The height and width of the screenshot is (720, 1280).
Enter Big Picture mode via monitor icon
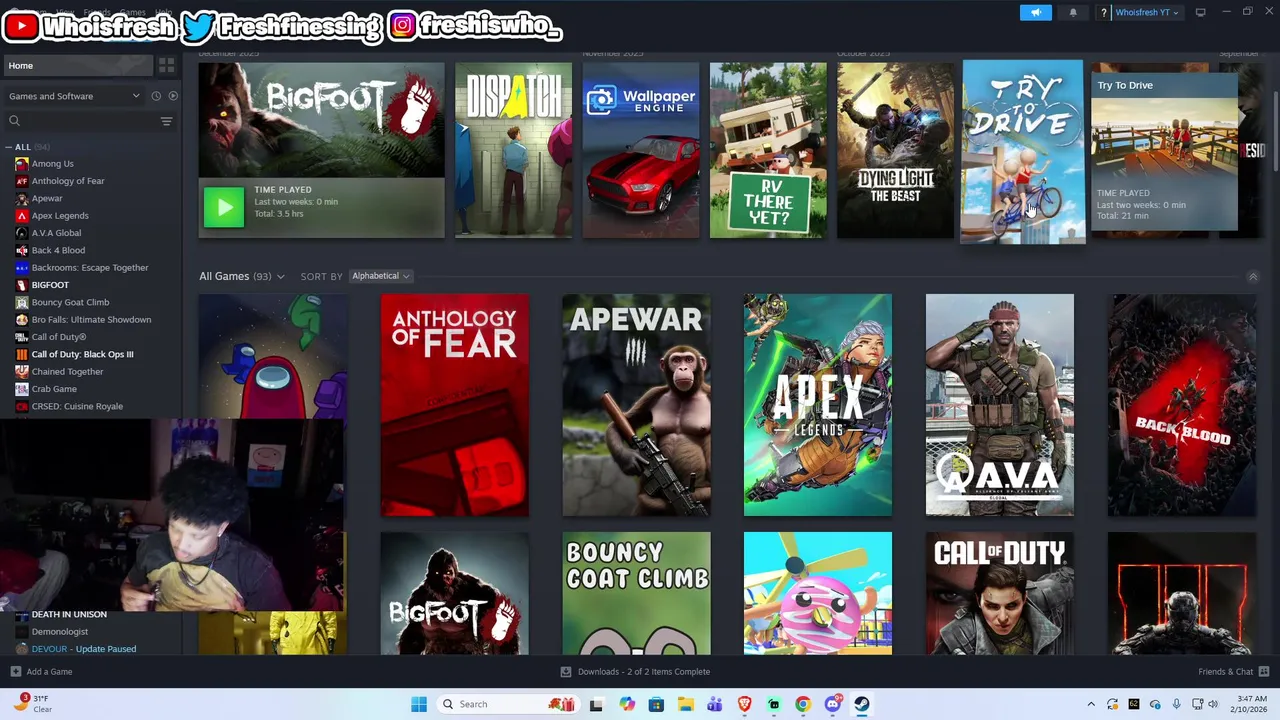coord(1201,12)
